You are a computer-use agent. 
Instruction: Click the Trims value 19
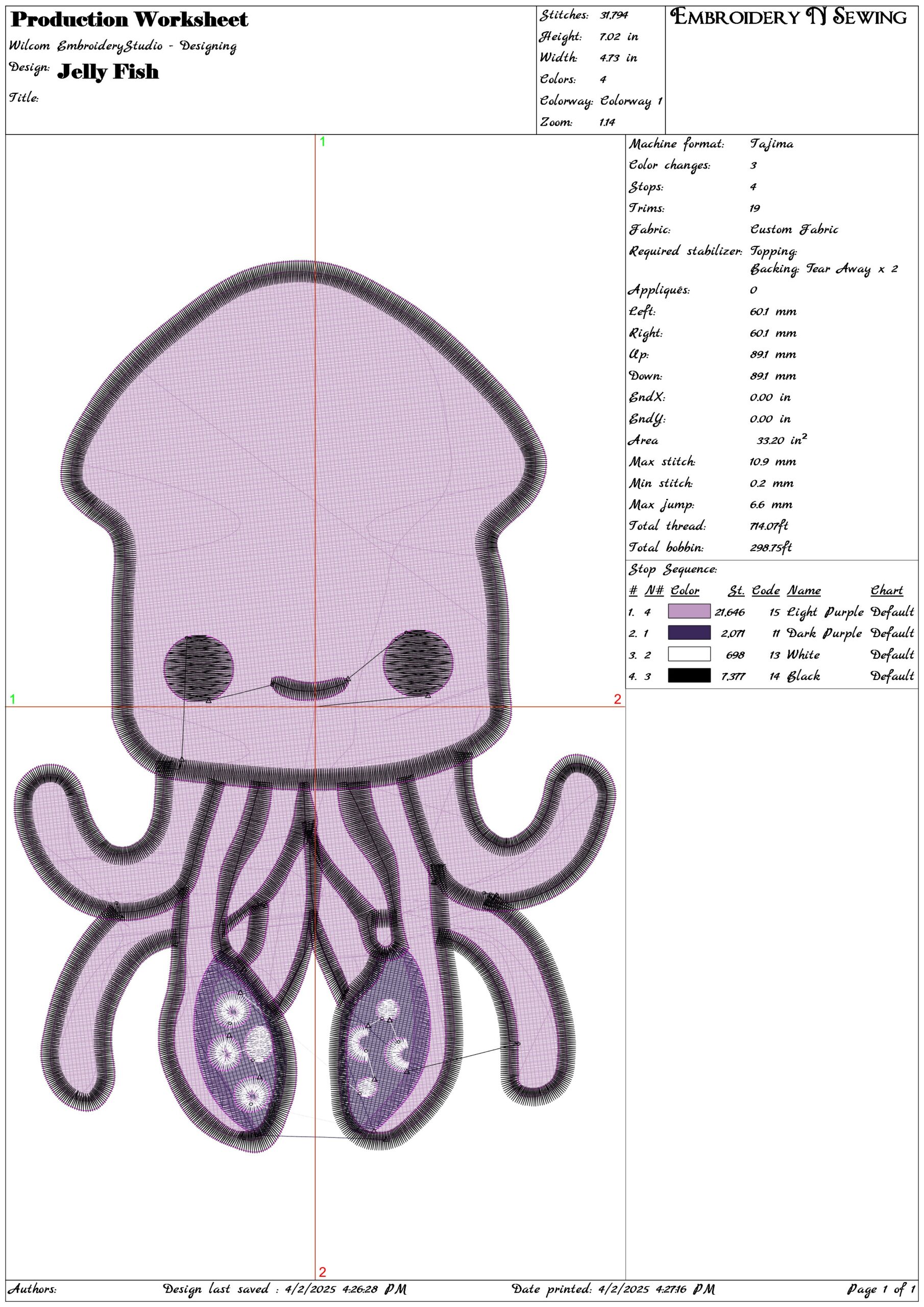tap(755, 208)
